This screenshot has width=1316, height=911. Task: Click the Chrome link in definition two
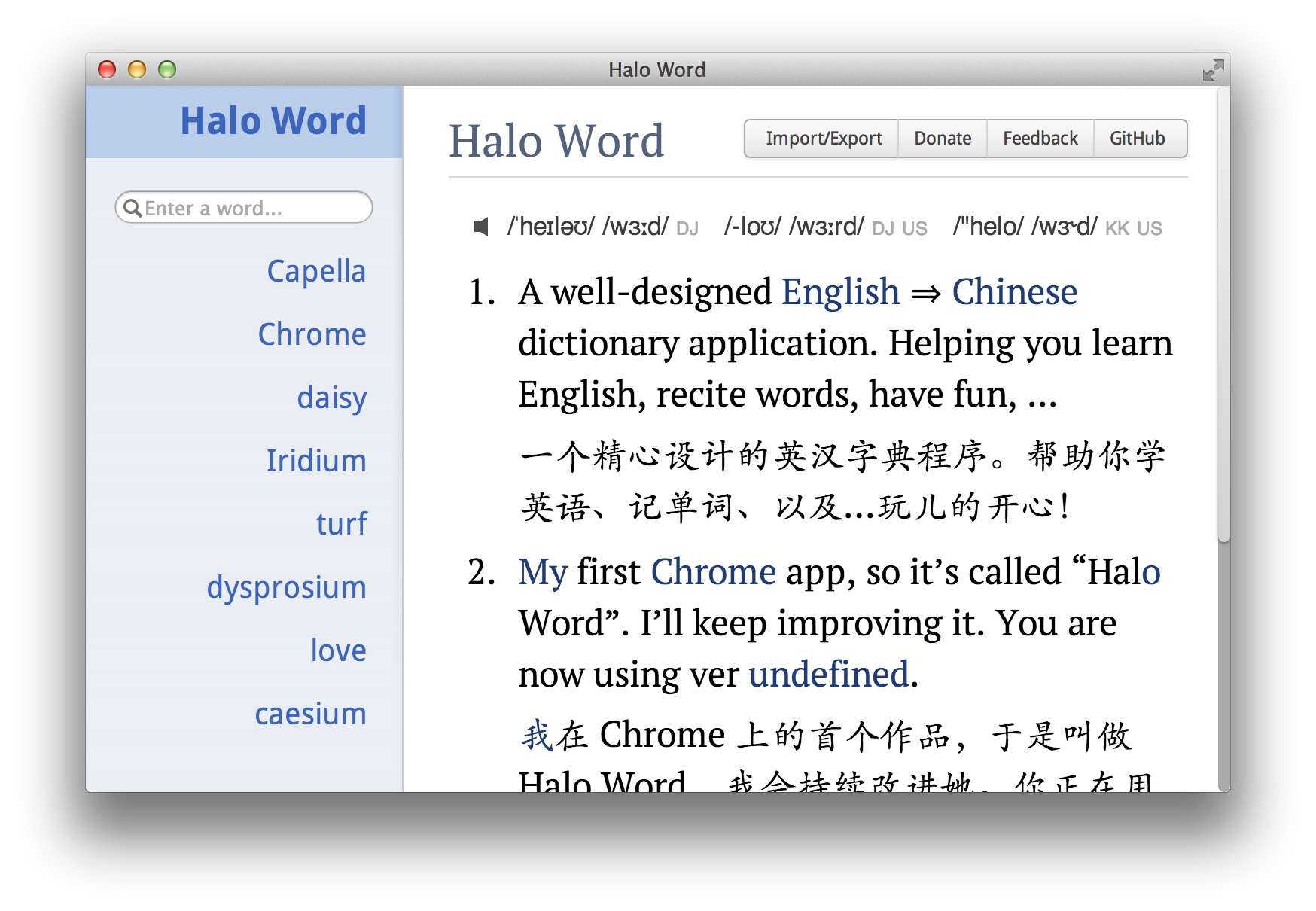[x=713, y=572]
